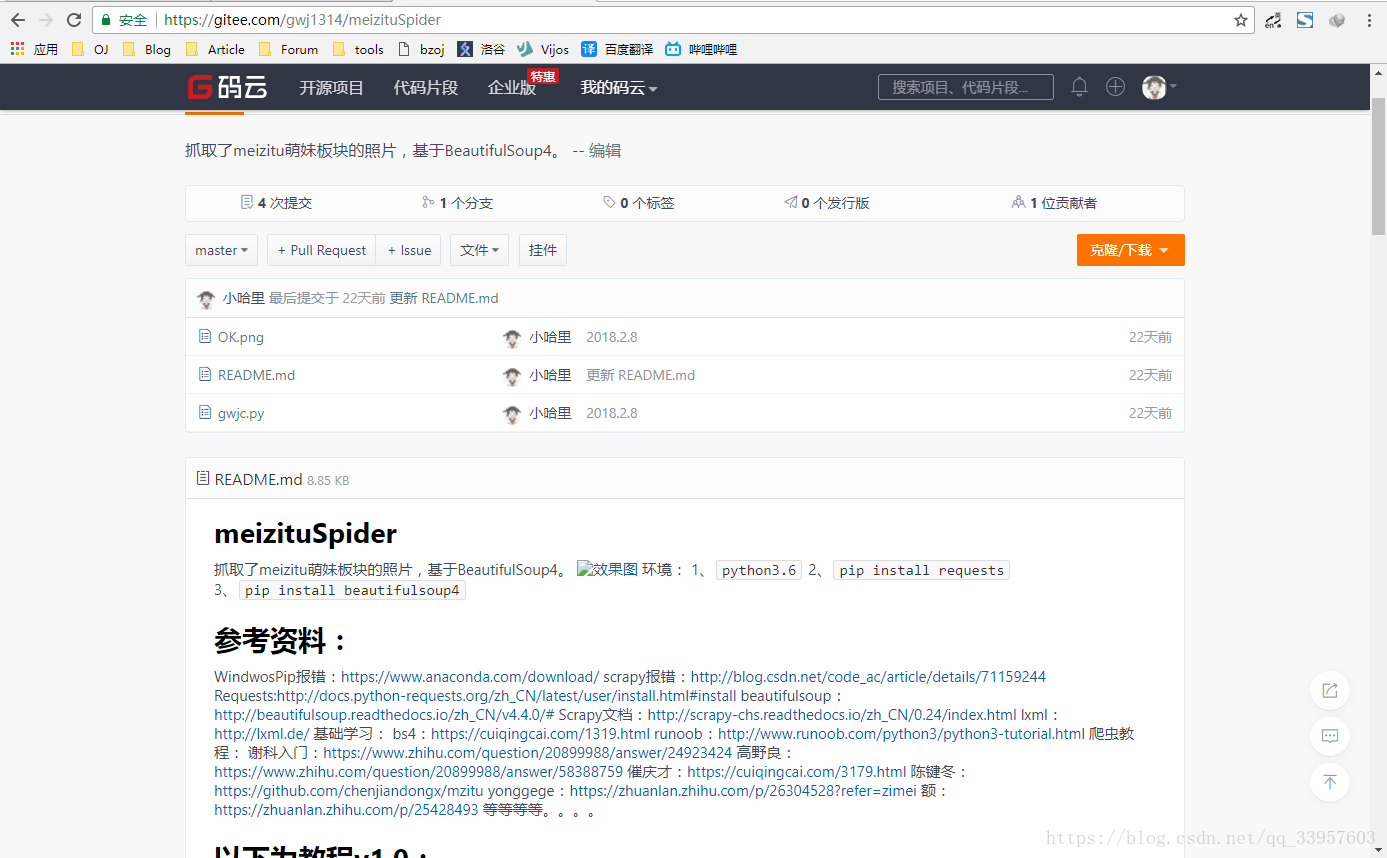Open the bzoj bookmark
The width and height of the screenshot is (1387, 858).
coord(421,49)
